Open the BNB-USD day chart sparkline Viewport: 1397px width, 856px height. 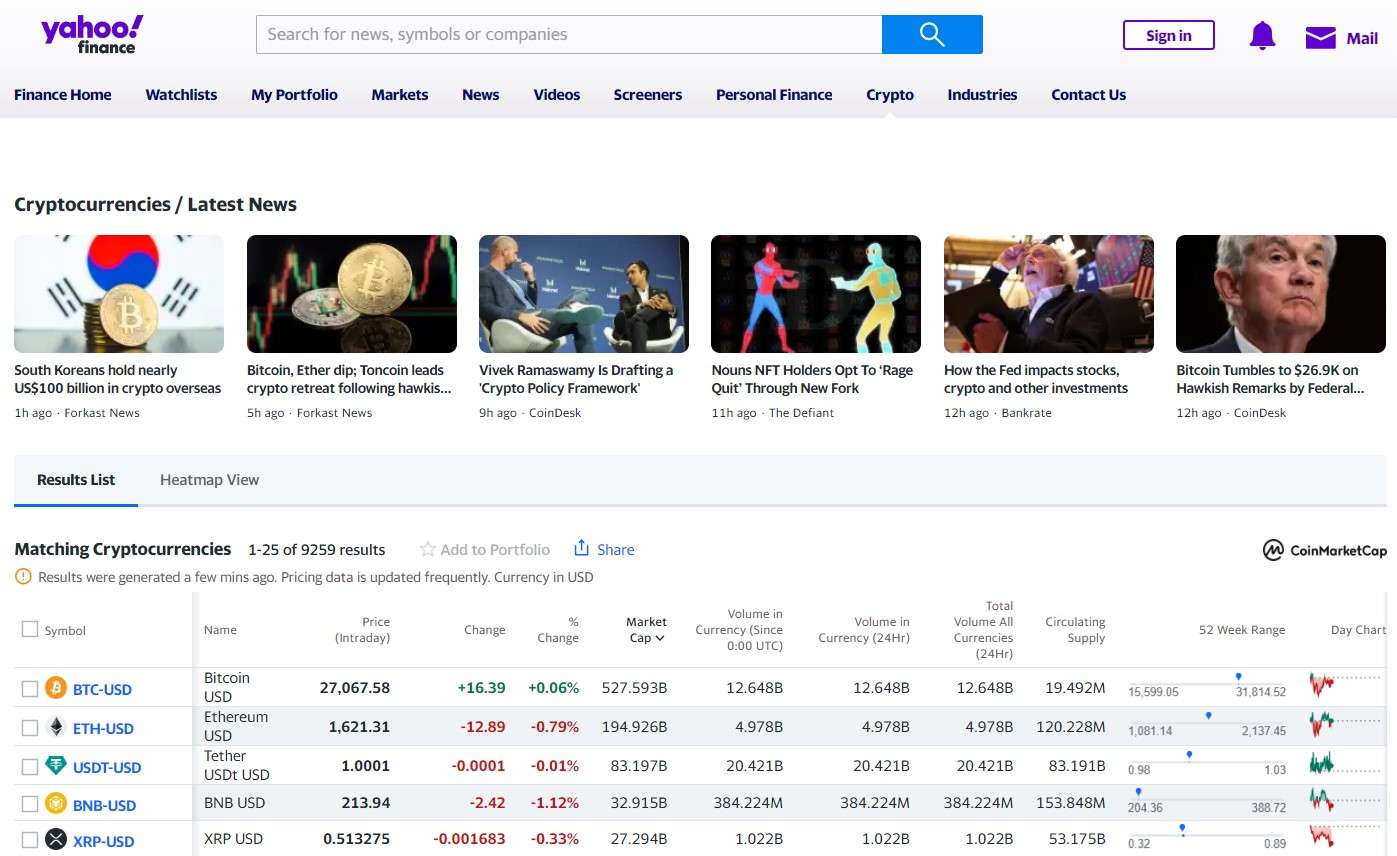click(x=1345, y=800)
